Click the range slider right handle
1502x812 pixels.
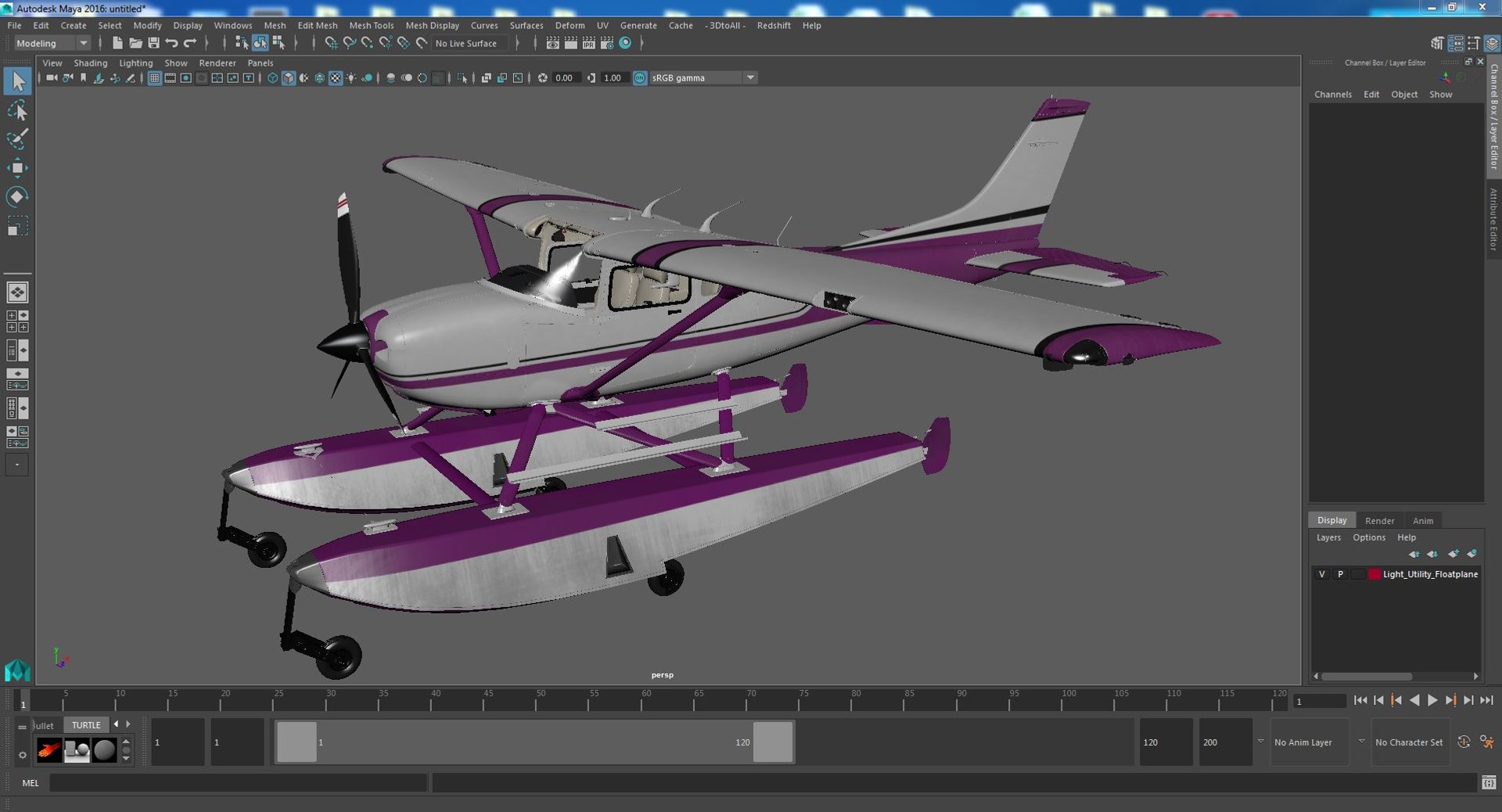coord(773,742)
